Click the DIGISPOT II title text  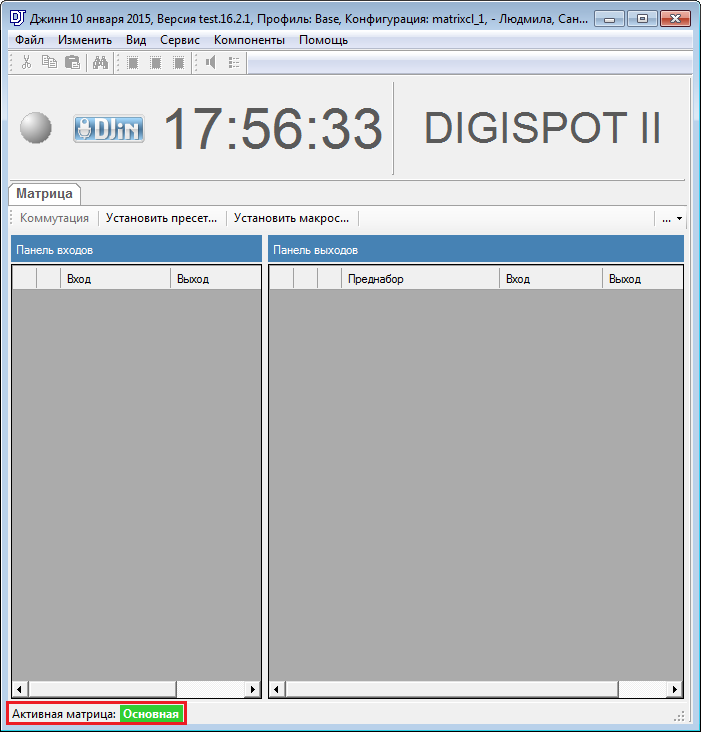point(542,127)
